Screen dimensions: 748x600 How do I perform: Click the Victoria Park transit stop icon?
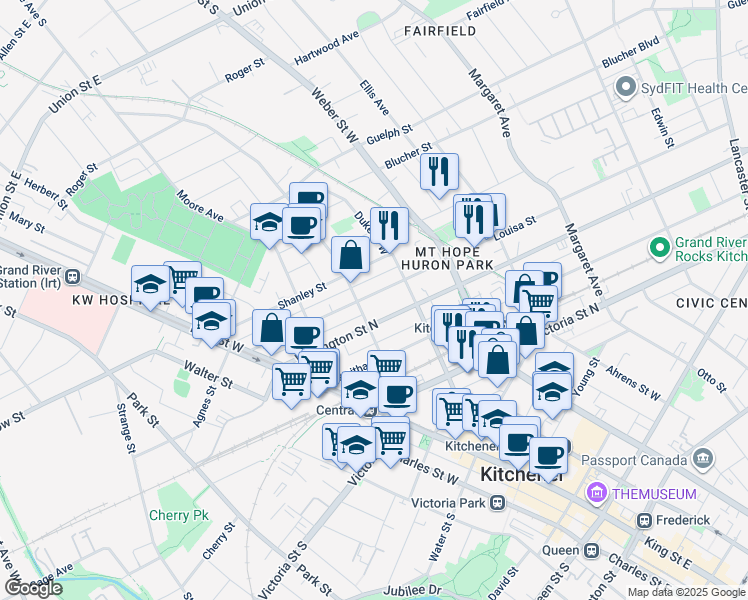(x=498, y=503)
